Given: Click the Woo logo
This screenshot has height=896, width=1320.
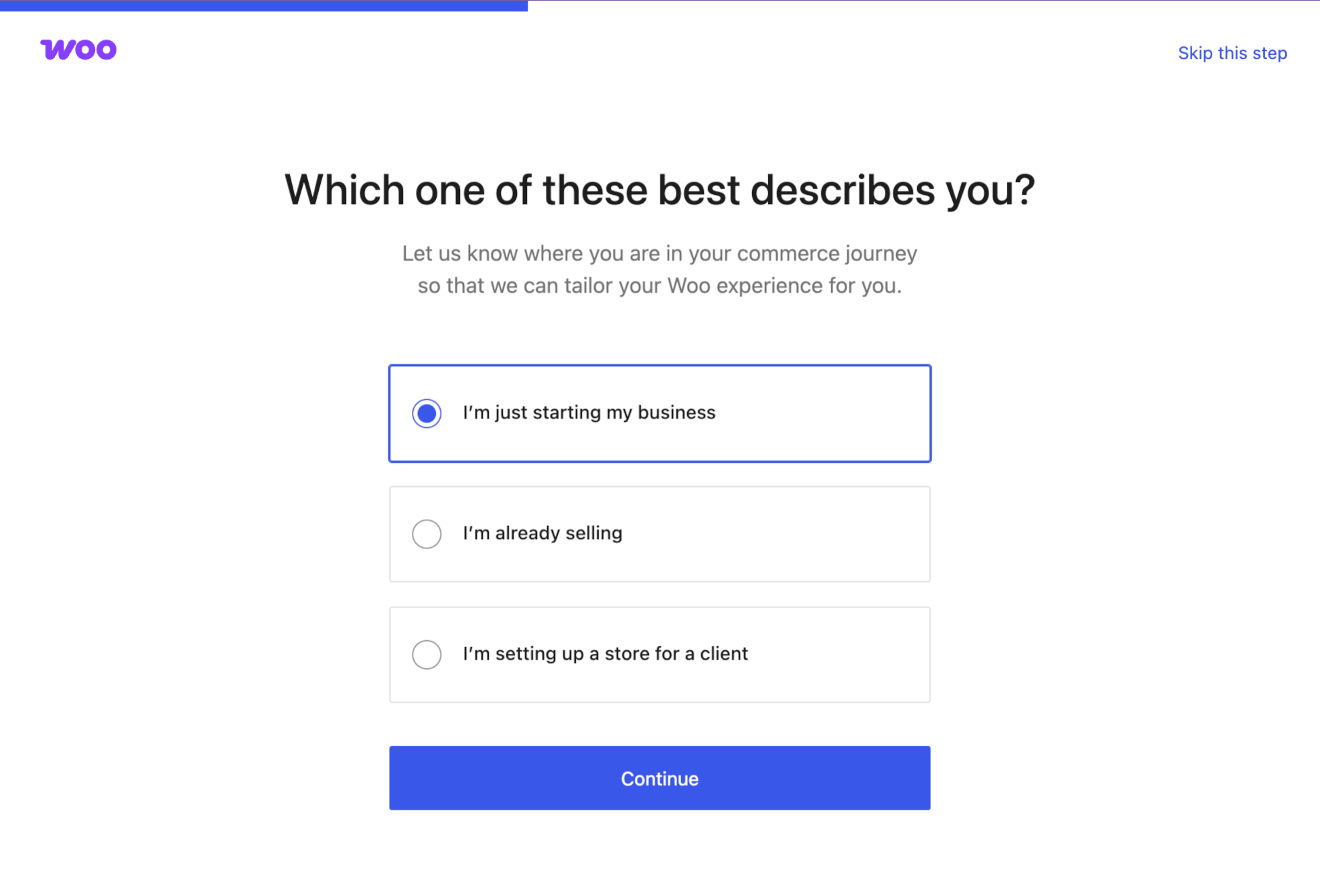Looking at the screenshot, I should (x=78, y=50).
